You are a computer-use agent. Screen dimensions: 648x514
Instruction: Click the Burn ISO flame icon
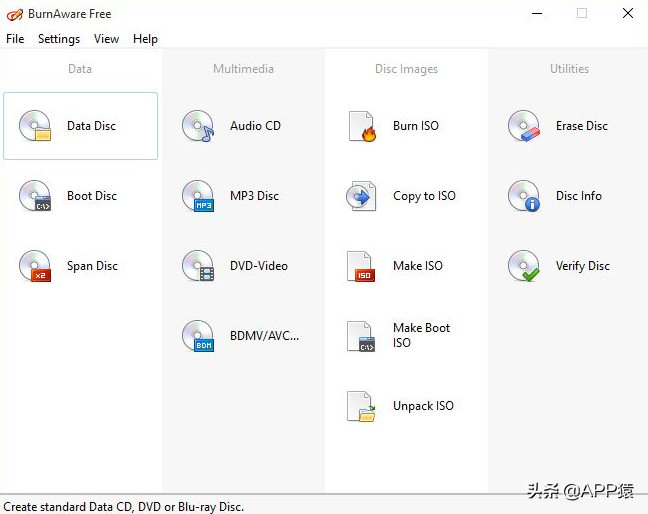361,126
